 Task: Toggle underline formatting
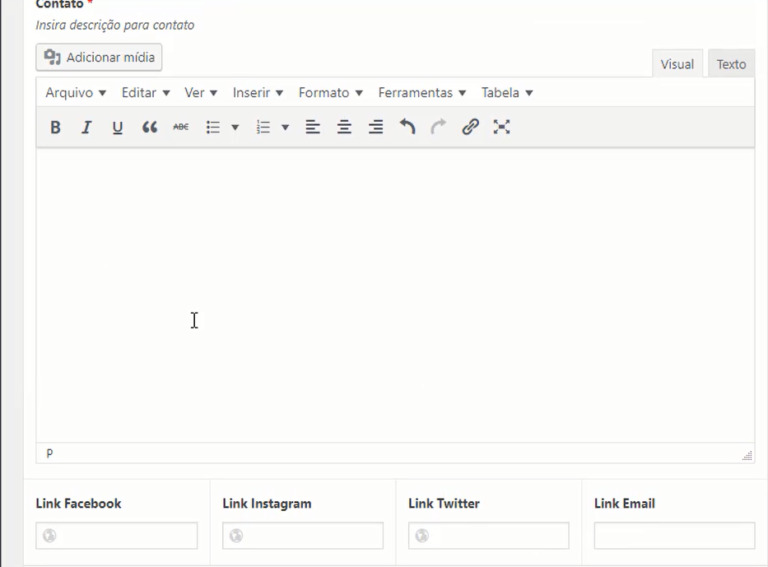(x=117, y=127)
